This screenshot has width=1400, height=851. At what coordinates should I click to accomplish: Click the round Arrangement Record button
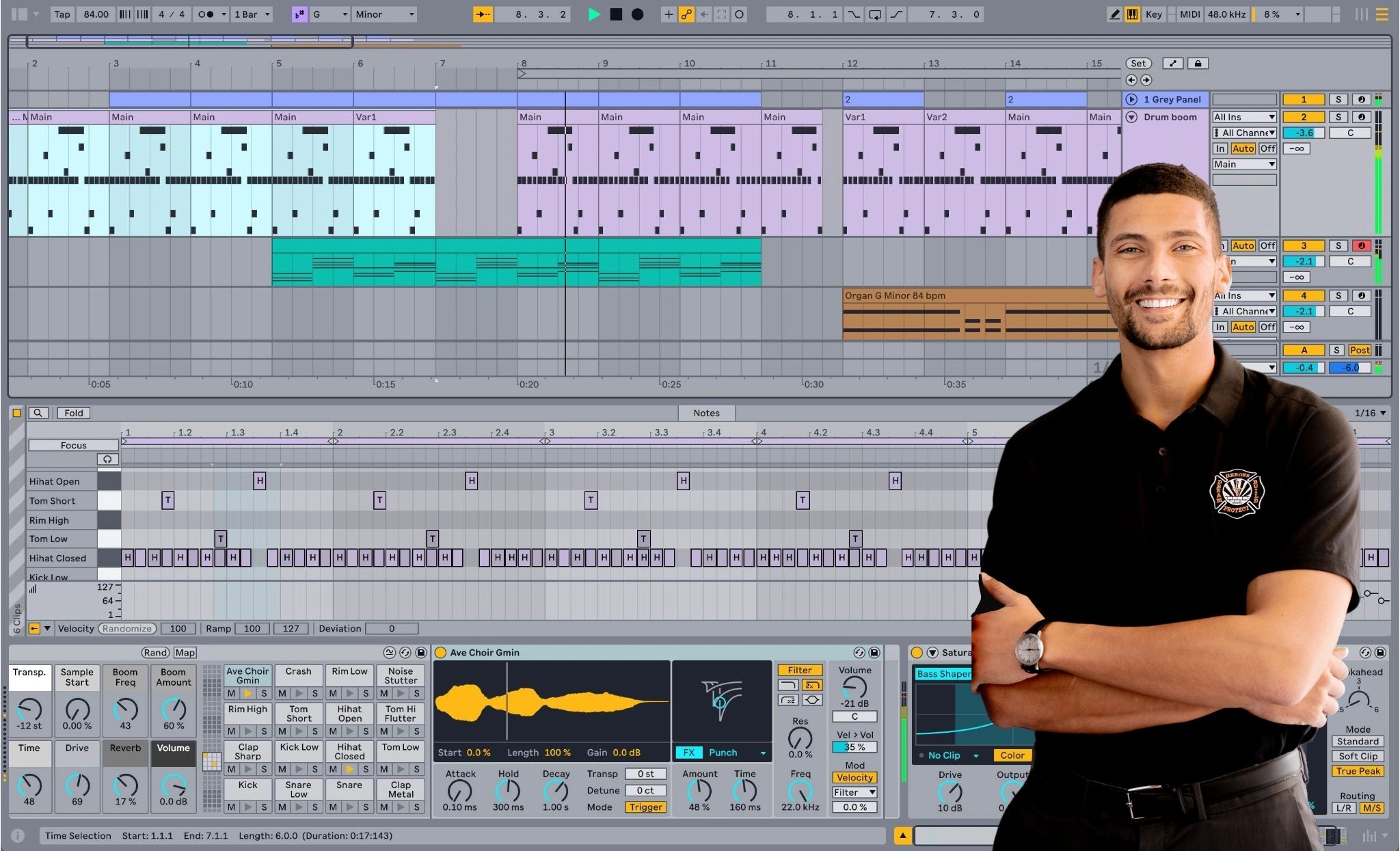coord(637,14)
